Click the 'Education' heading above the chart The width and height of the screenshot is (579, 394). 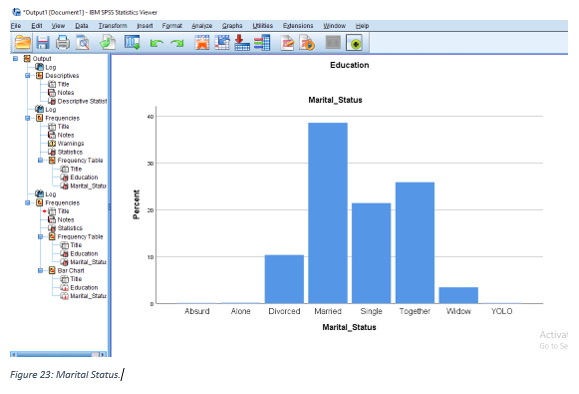[349, 65]
